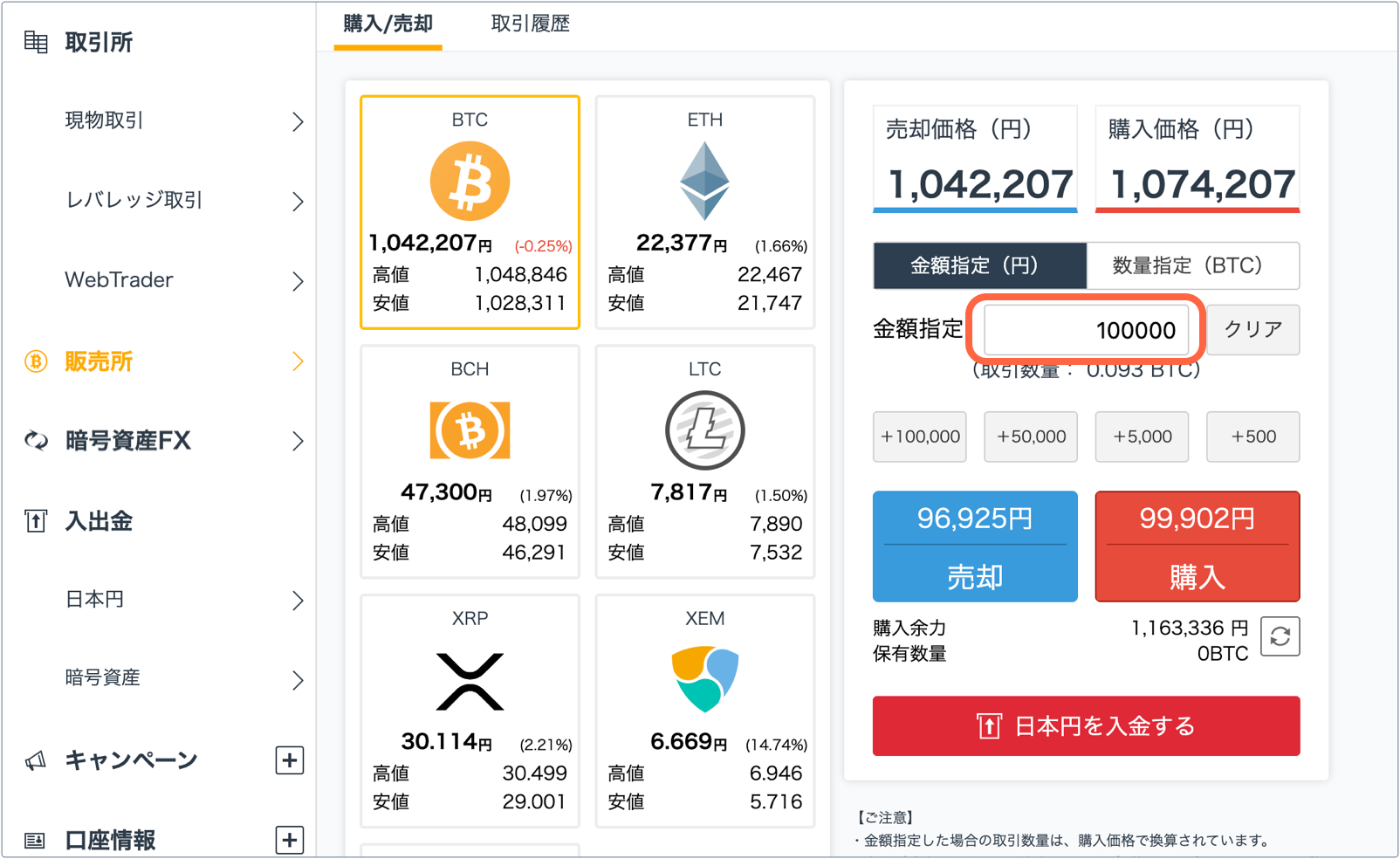The height and width of the screenshot is (859, 1400).
Task: Add +100,000 yen to amount
Action: (x=920, y=436)
